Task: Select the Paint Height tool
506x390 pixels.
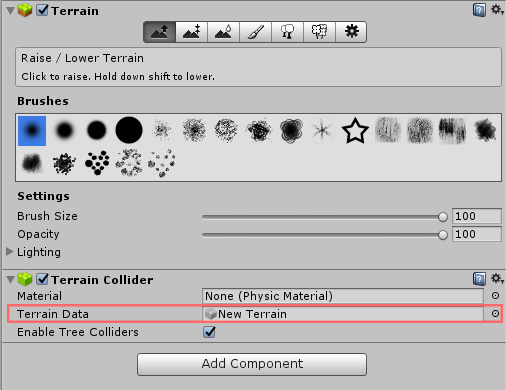Action: [191, 32]
